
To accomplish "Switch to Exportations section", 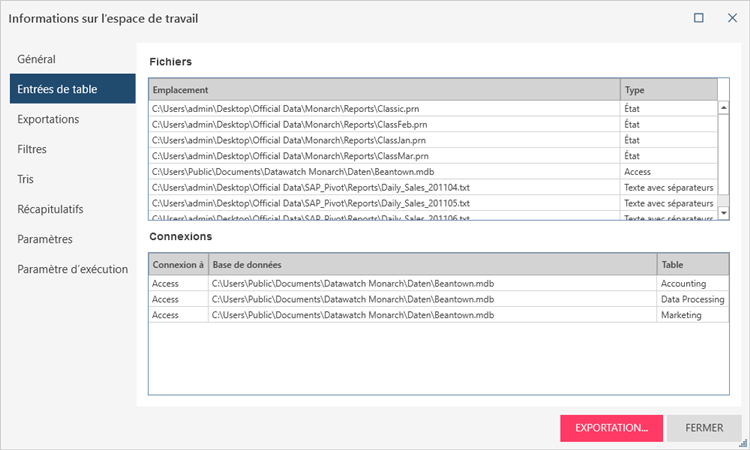I will [x=48, y=119].
